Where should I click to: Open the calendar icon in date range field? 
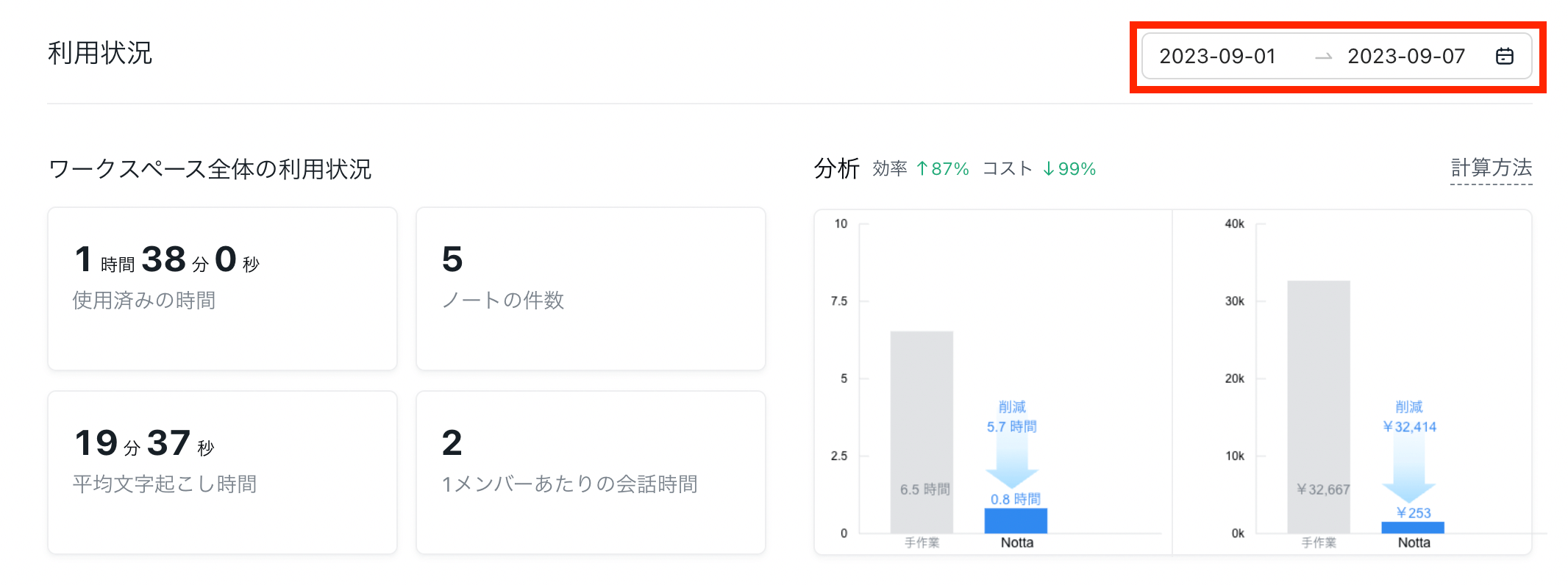point(1505,56)
